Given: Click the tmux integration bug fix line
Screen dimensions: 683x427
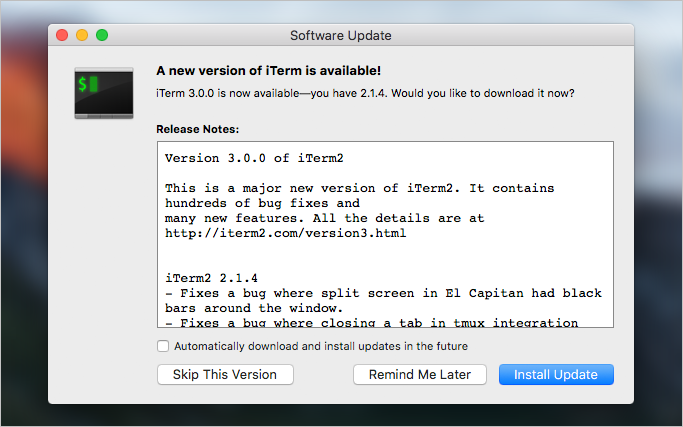Looking at the screenshot, I should coord(372,323).
